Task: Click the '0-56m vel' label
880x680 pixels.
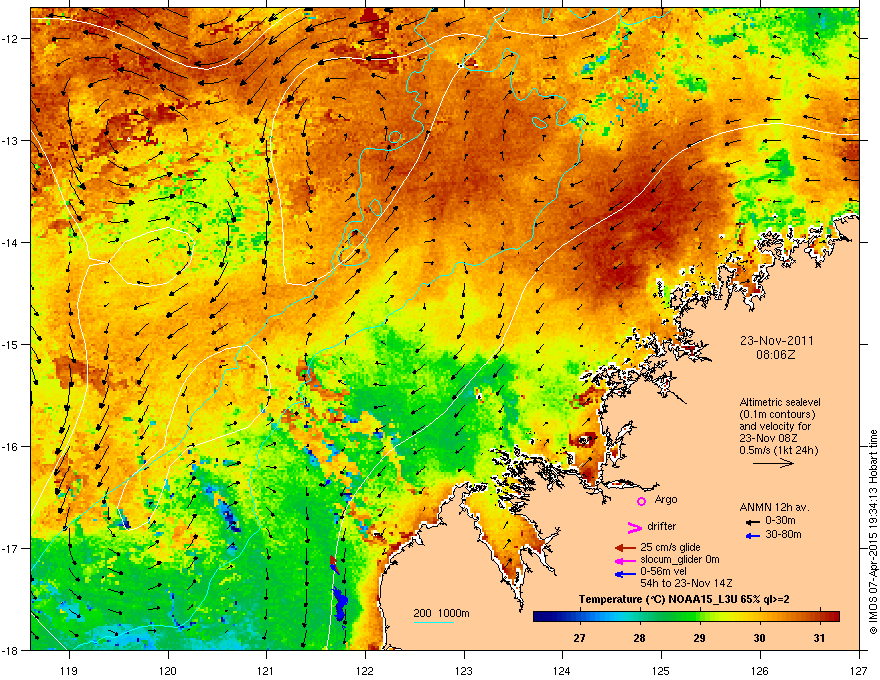Action: pos(663,572)
